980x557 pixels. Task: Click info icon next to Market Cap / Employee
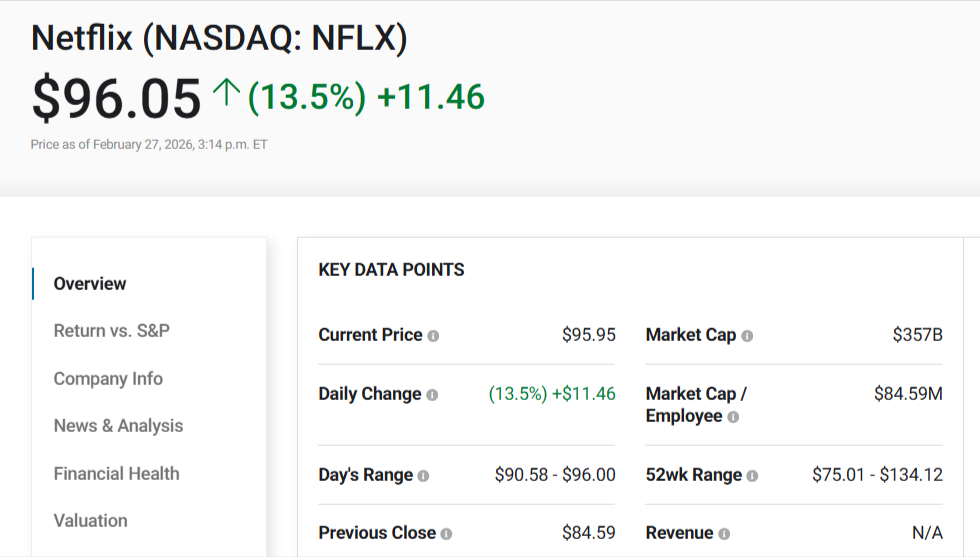click(733, 417)
